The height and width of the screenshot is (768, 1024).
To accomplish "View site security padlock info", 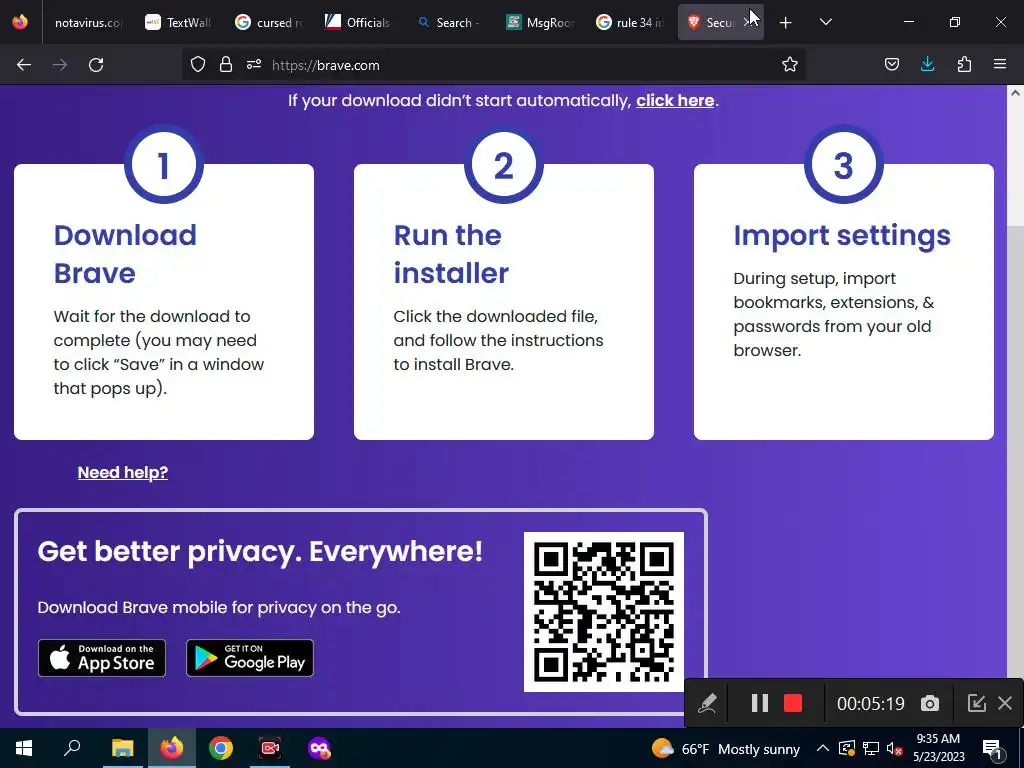I will [226, 65].
